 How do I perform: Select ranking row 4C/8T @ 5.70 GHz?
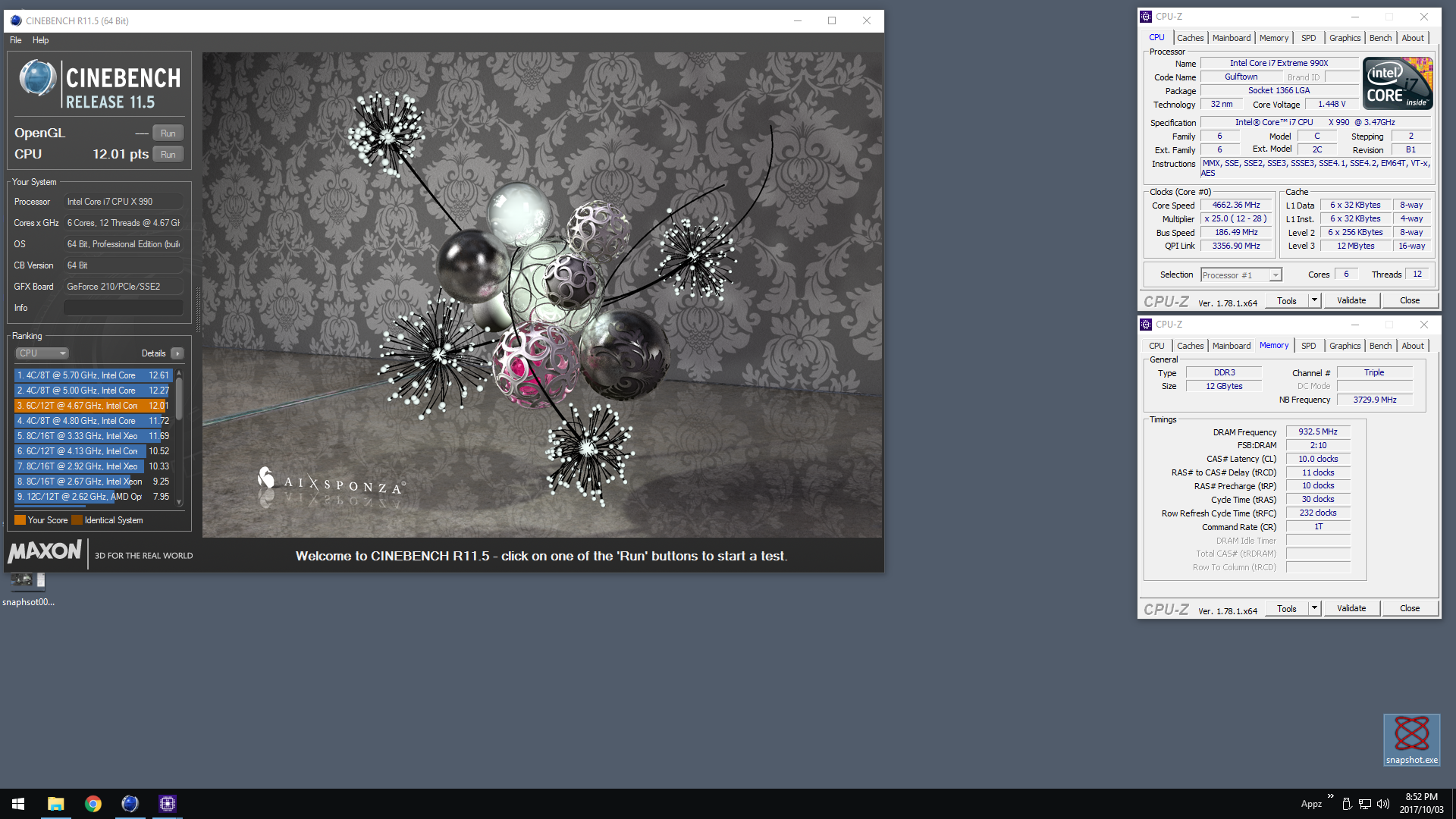(x=93, y=375)
